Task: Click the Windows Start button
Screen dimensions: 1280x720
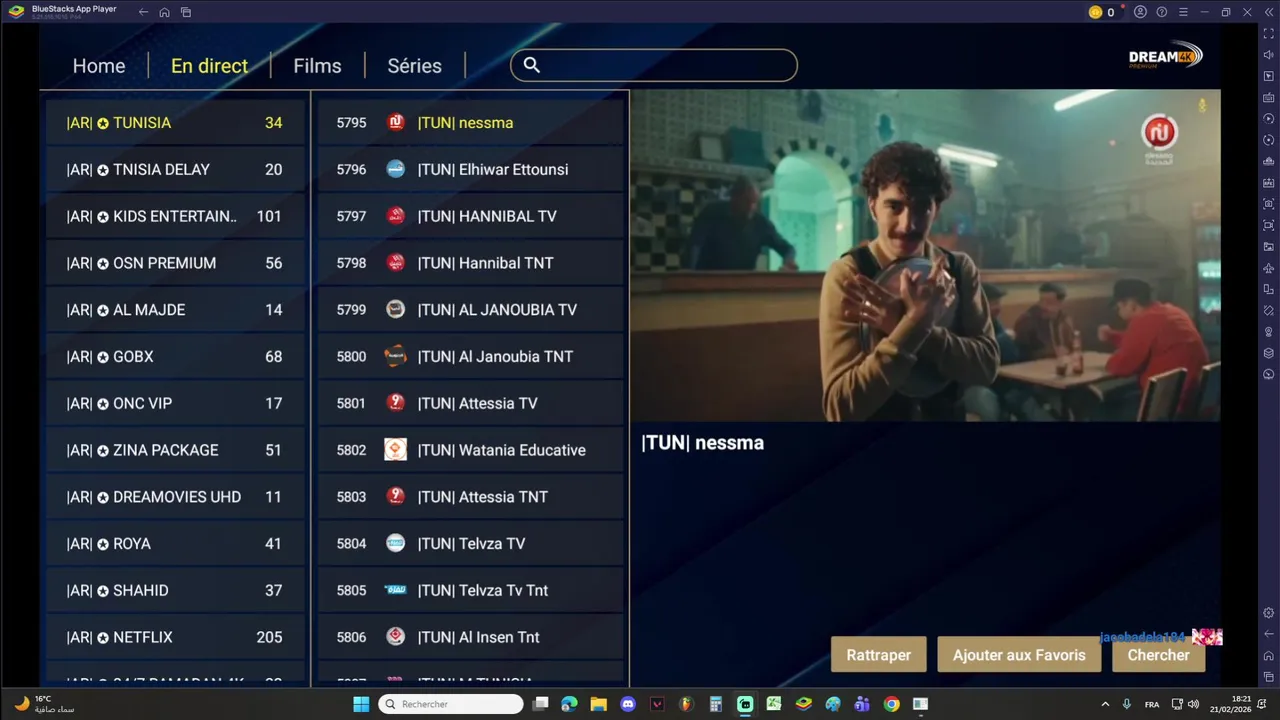Action: (361, 704)
